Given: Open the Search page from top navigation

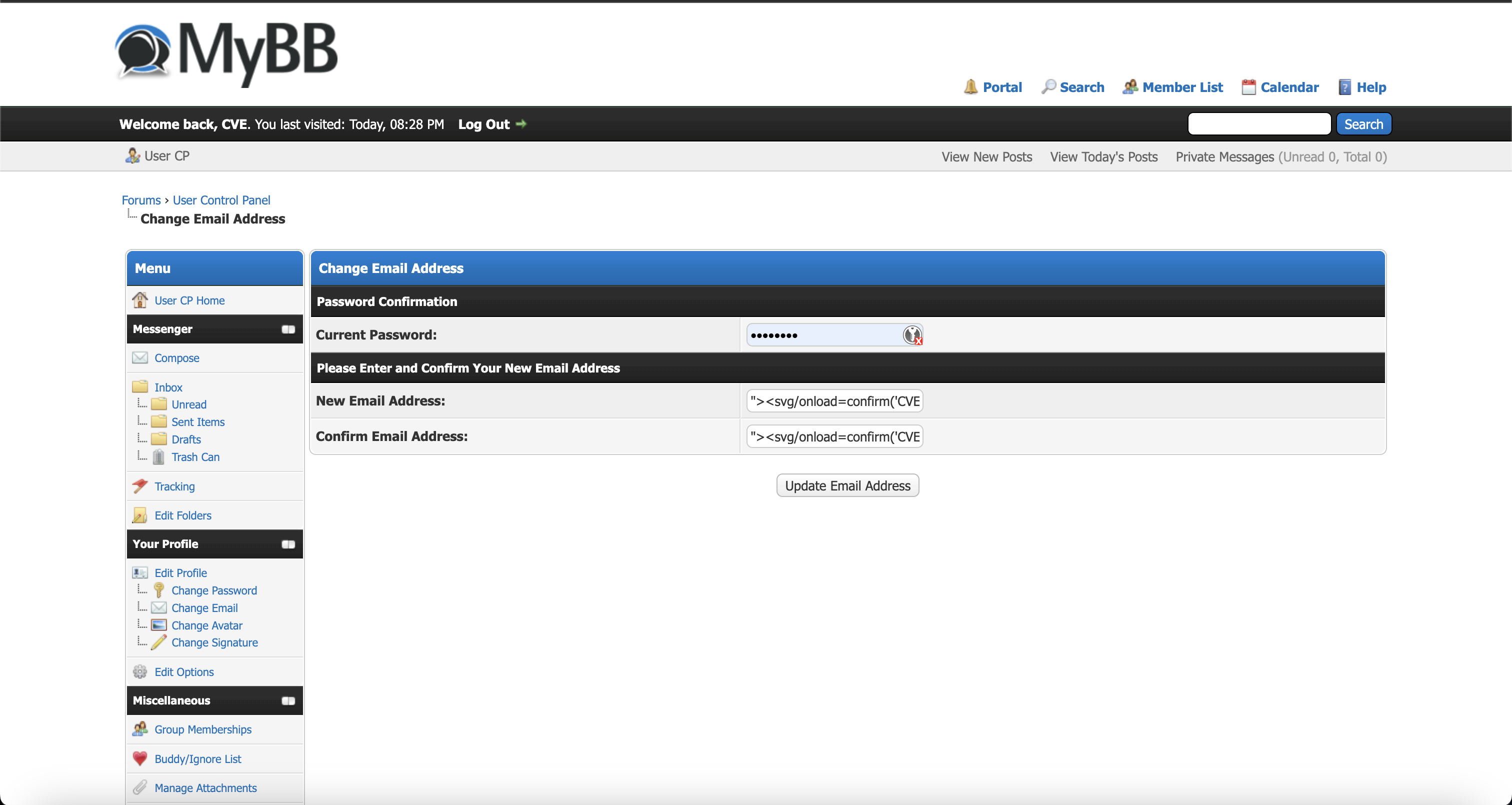Looking at the screenshot, I should pos(1082,87).
